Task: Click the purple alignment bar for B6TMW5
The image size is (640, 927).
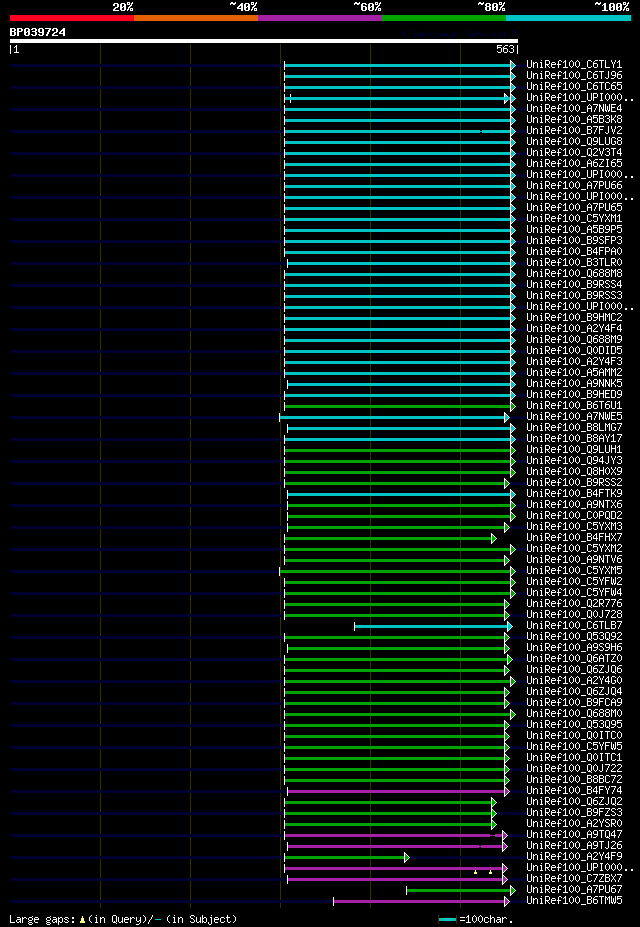Action: click(x=421, y=902)
